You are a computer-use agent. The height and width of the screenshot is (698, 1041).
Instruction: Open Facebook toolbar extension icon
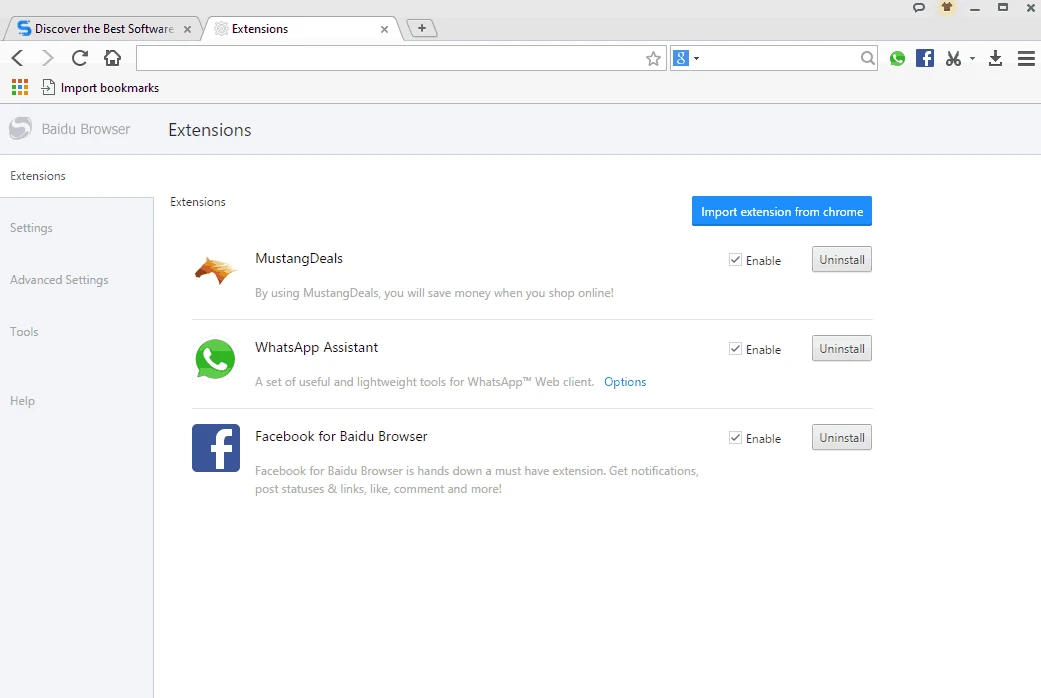point(925,58)
